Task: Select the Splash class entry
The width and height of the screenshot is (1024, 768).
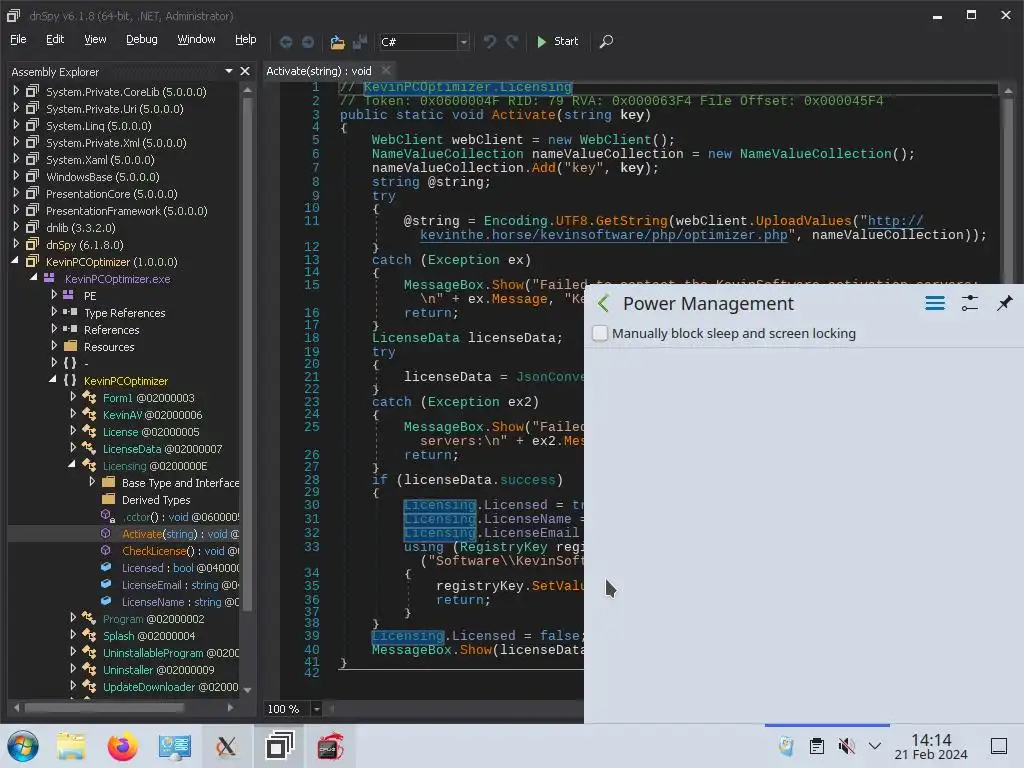Action: click(149, 635)
